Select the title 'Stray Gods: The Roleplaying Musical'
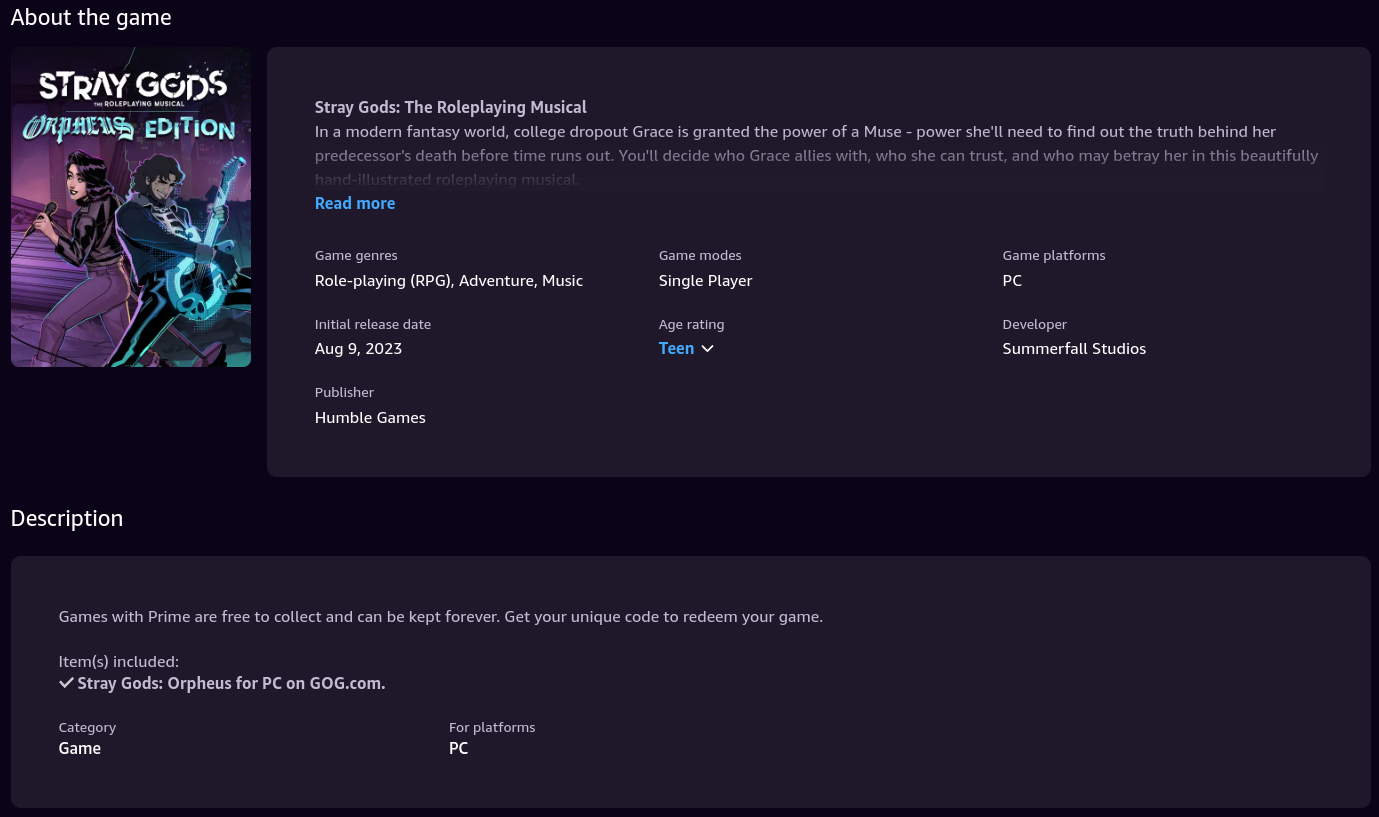1379x817 pixels. pyautogui.click(x=450, y=107)
